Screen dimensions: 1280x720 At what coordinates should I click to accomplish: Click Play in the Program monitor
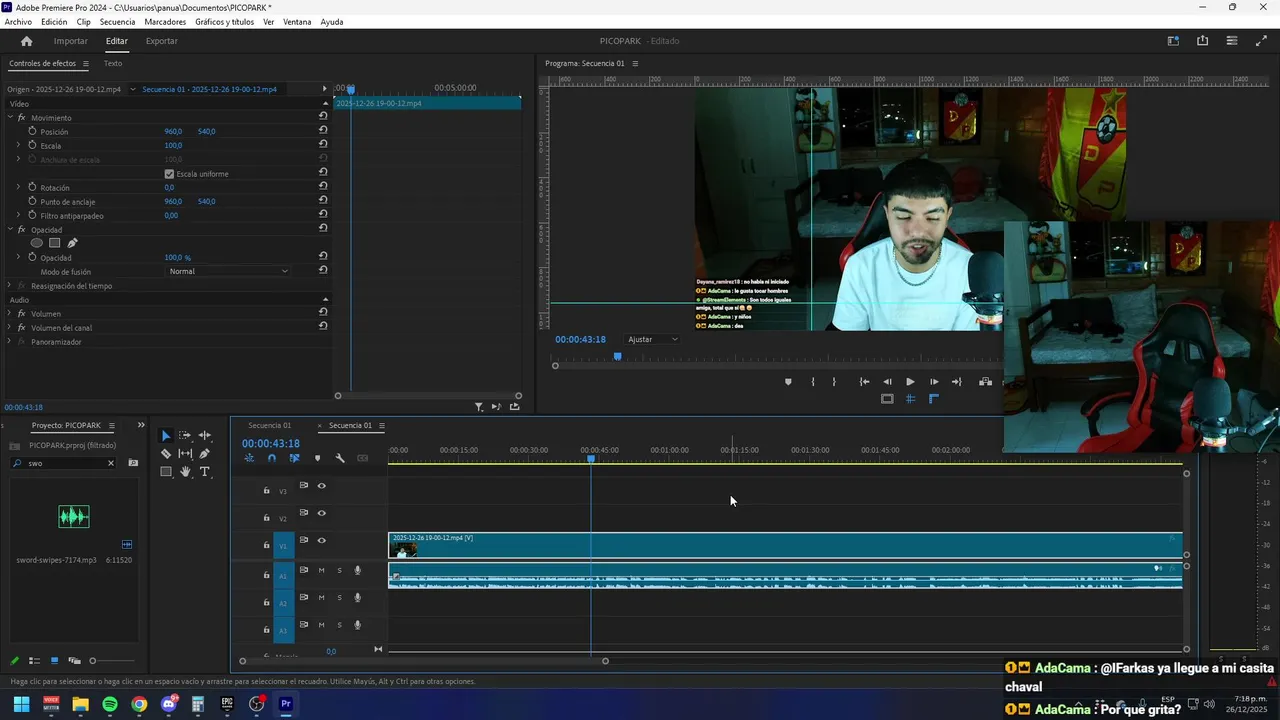910,382
